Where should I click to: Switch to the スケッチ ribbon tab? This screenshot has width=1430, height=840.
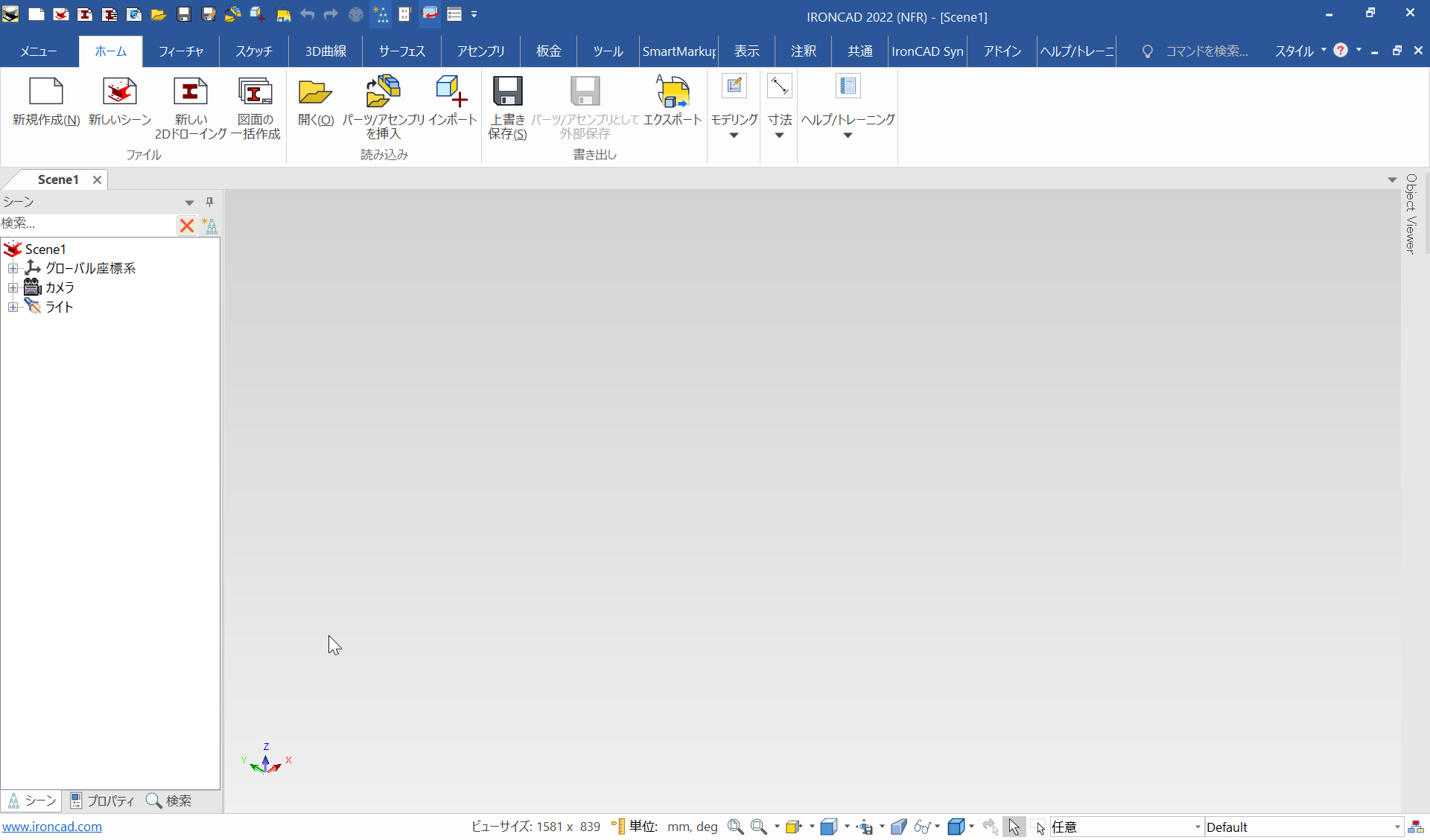click(x=254, y=51)
